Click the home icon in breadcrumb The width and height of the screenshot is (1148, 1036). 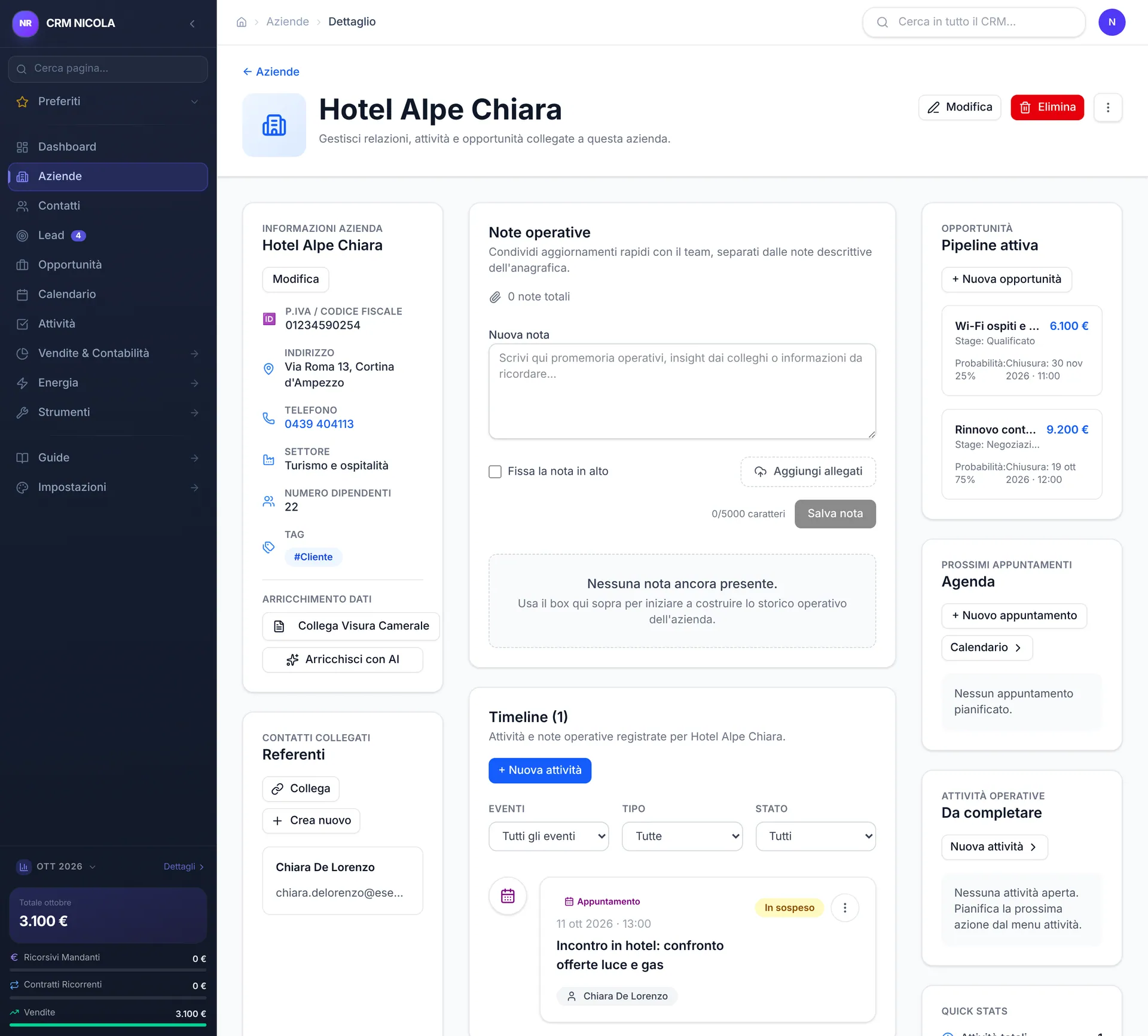tap(242, 22)
